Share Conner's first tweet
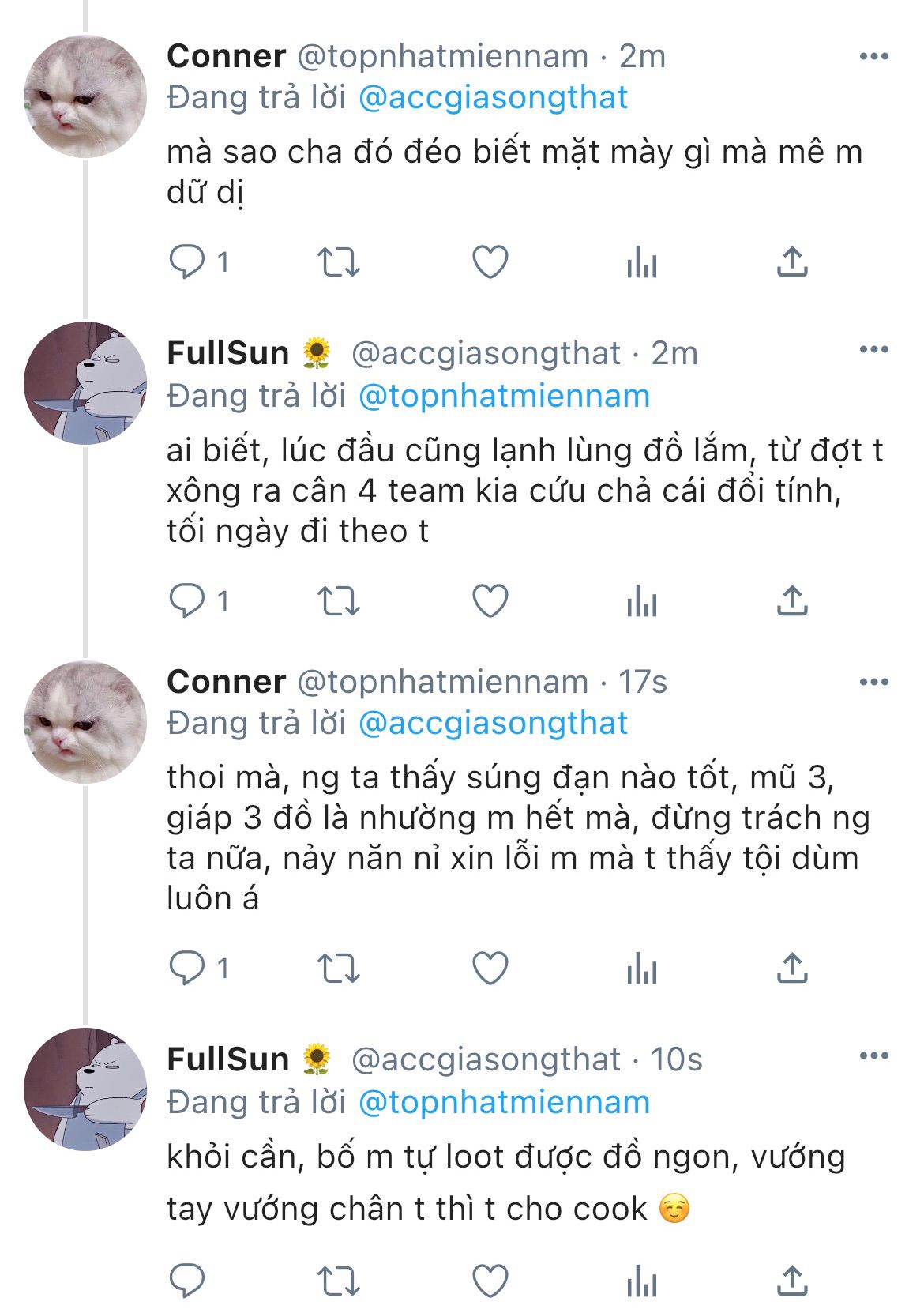Image resolution: width=924 pixels, height=1313 pixels. tap(792, 262)
